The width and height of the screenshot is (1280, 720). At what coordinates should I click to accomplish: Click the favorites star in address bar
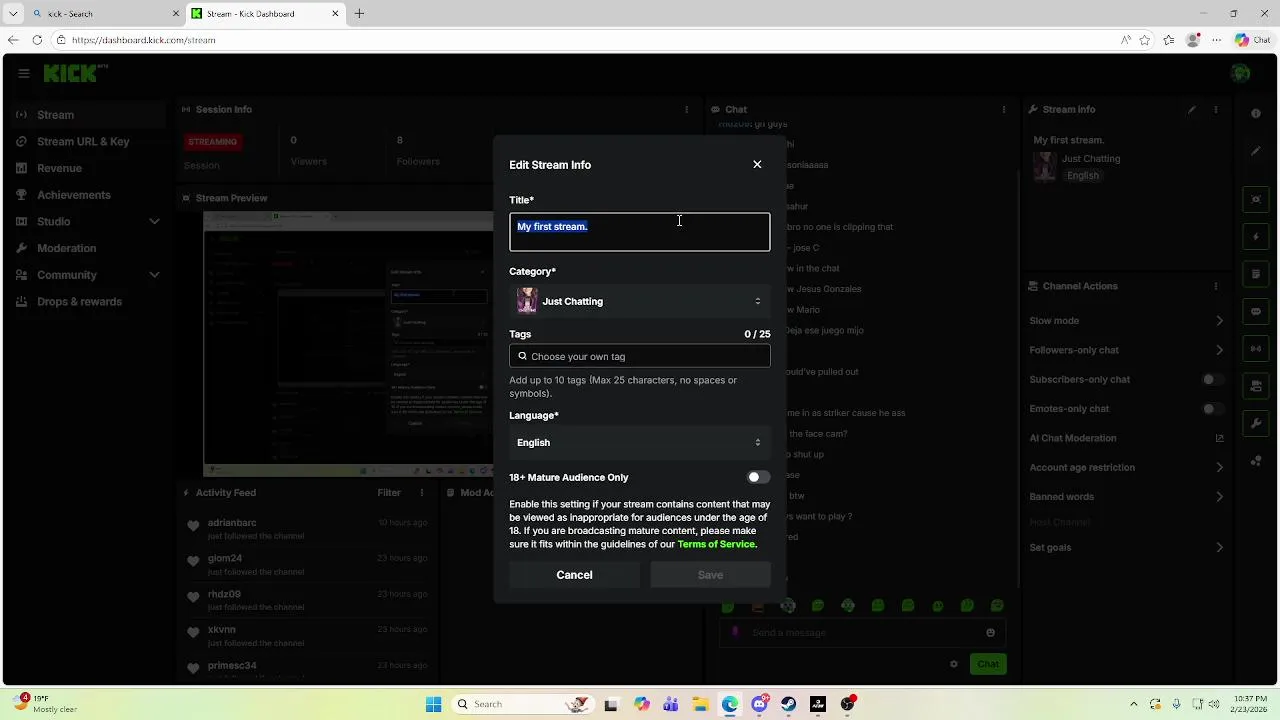pos(1145,40)
